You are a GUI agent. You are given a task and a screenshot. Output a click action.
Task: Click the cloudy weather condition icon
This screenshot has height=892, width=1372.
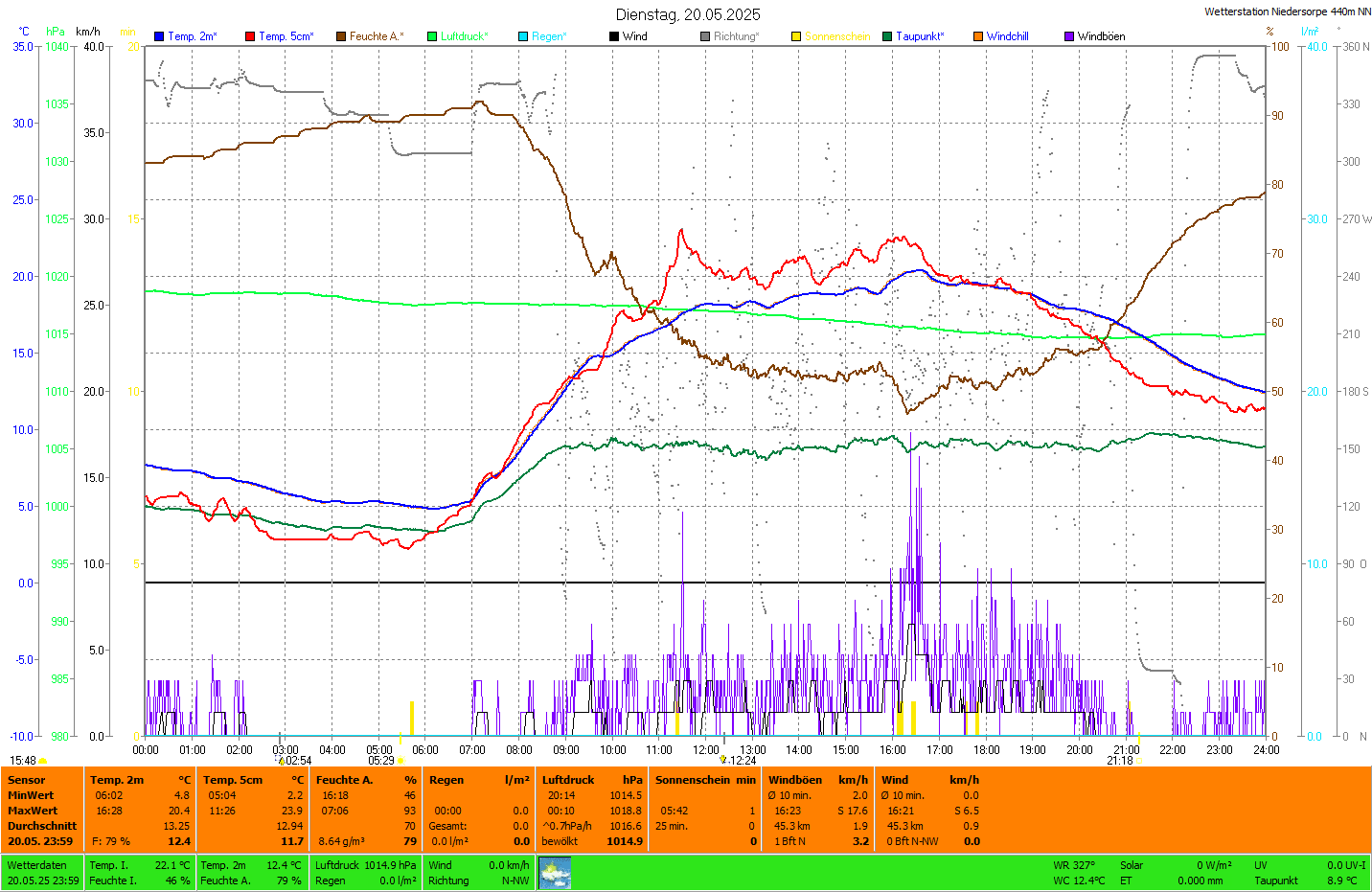click(555, 873)
